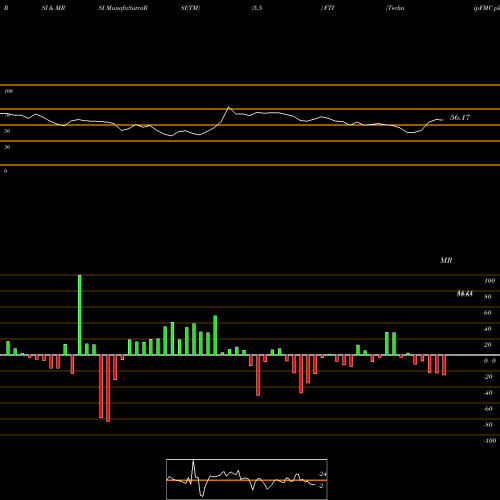Click the 50 label on RSI axis
This screenshot has height=500, width=500.
tap(7, 131)
